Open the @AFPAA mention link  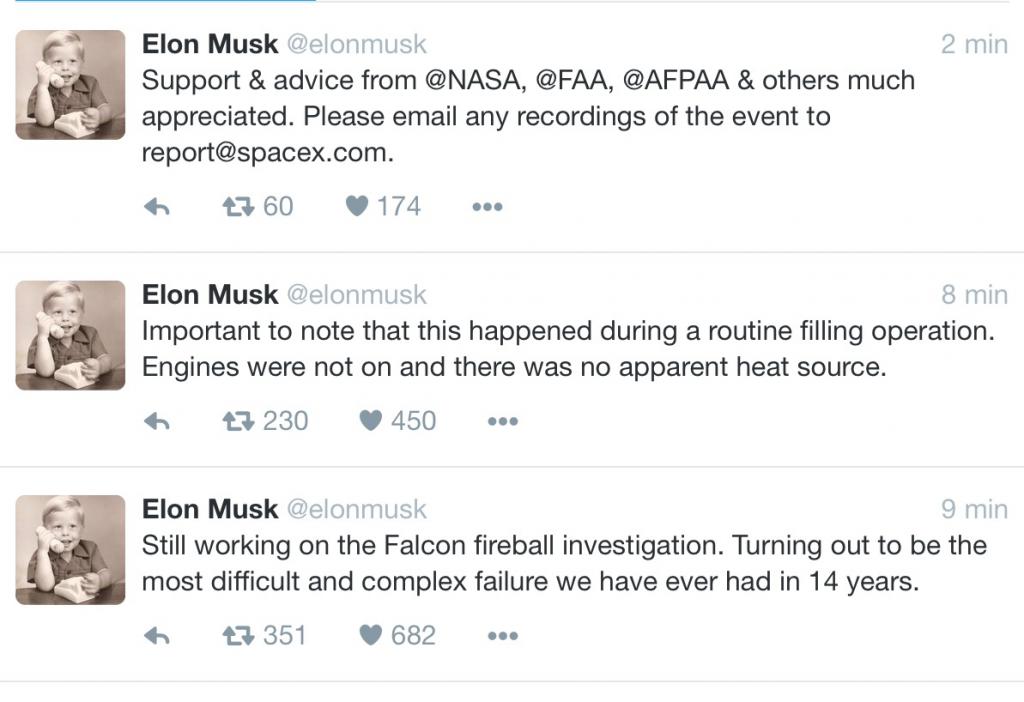676,80
